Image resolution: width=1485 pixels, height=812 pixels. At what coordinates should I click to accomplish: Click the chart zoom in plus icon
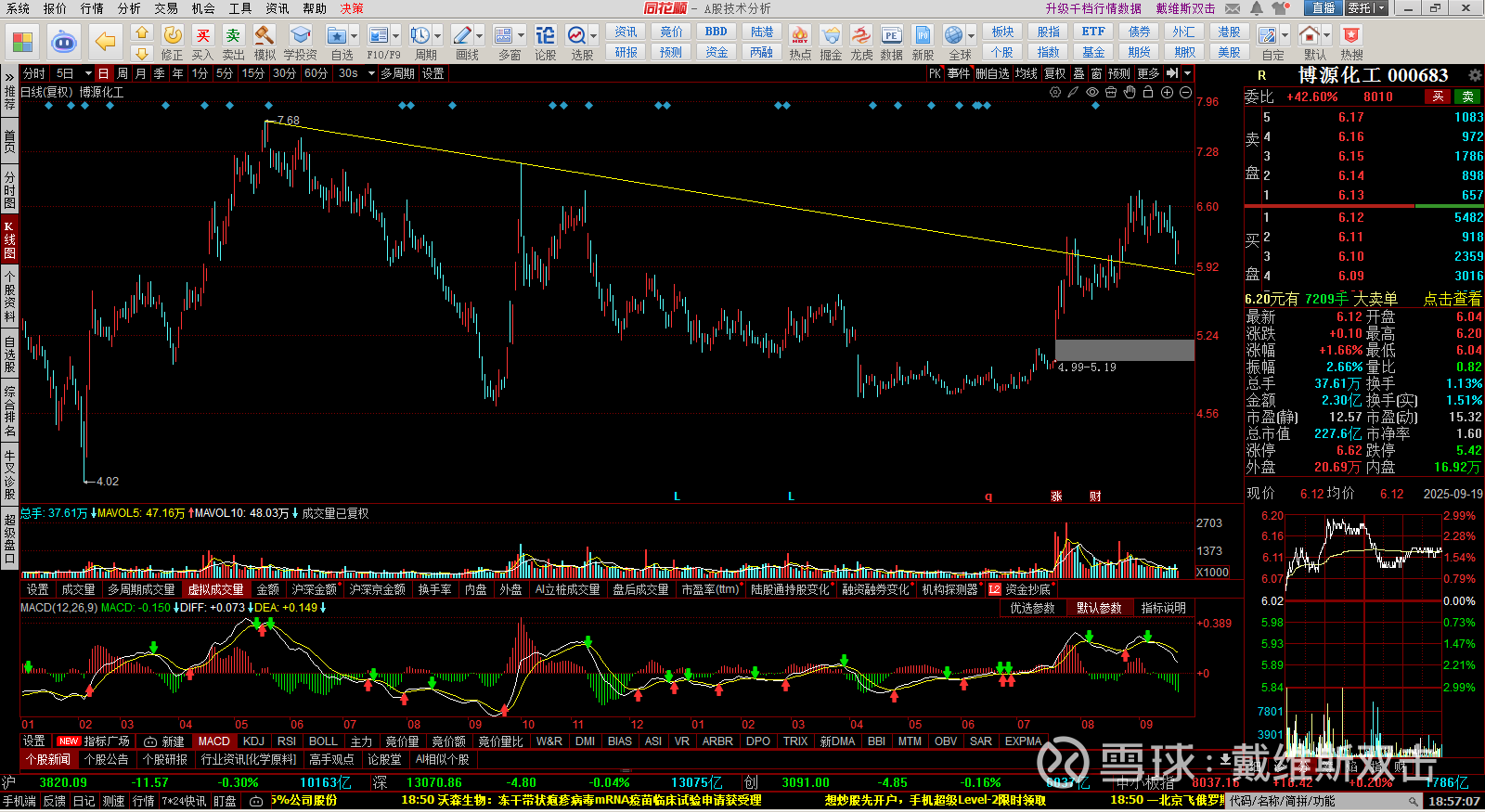click(x=1167, y=92)
